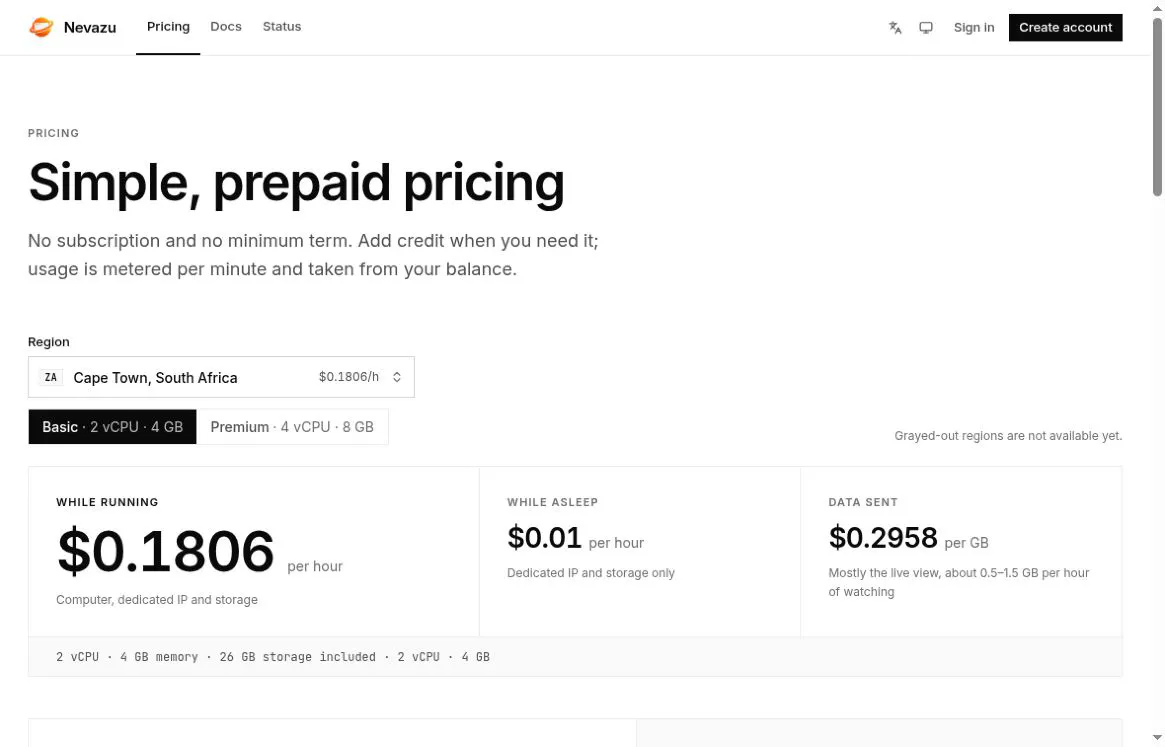Open the Pricing tab
Viewport: 1165px width, 747px height.
coord(168,27)
